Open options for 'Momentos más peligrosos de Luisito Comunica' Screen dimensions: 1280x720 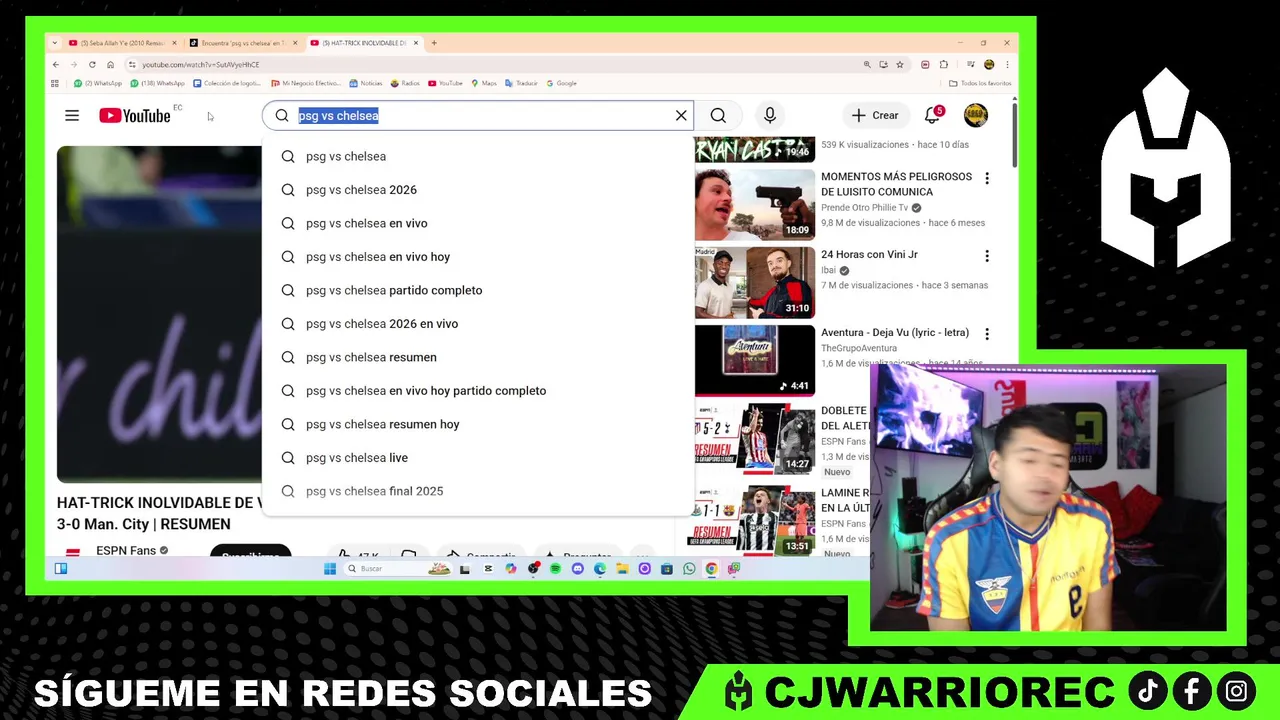(x=987, y=178)
